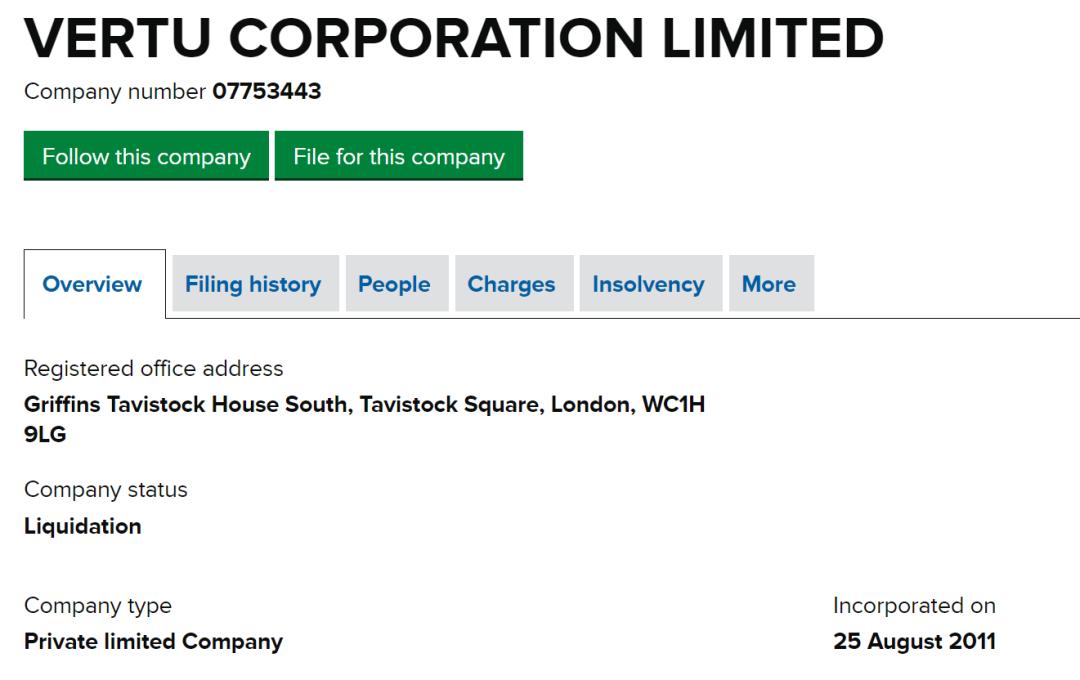The image size is (1080, 680).
Task: Click the date '25 August 2011'
Action: coord(914,642)
